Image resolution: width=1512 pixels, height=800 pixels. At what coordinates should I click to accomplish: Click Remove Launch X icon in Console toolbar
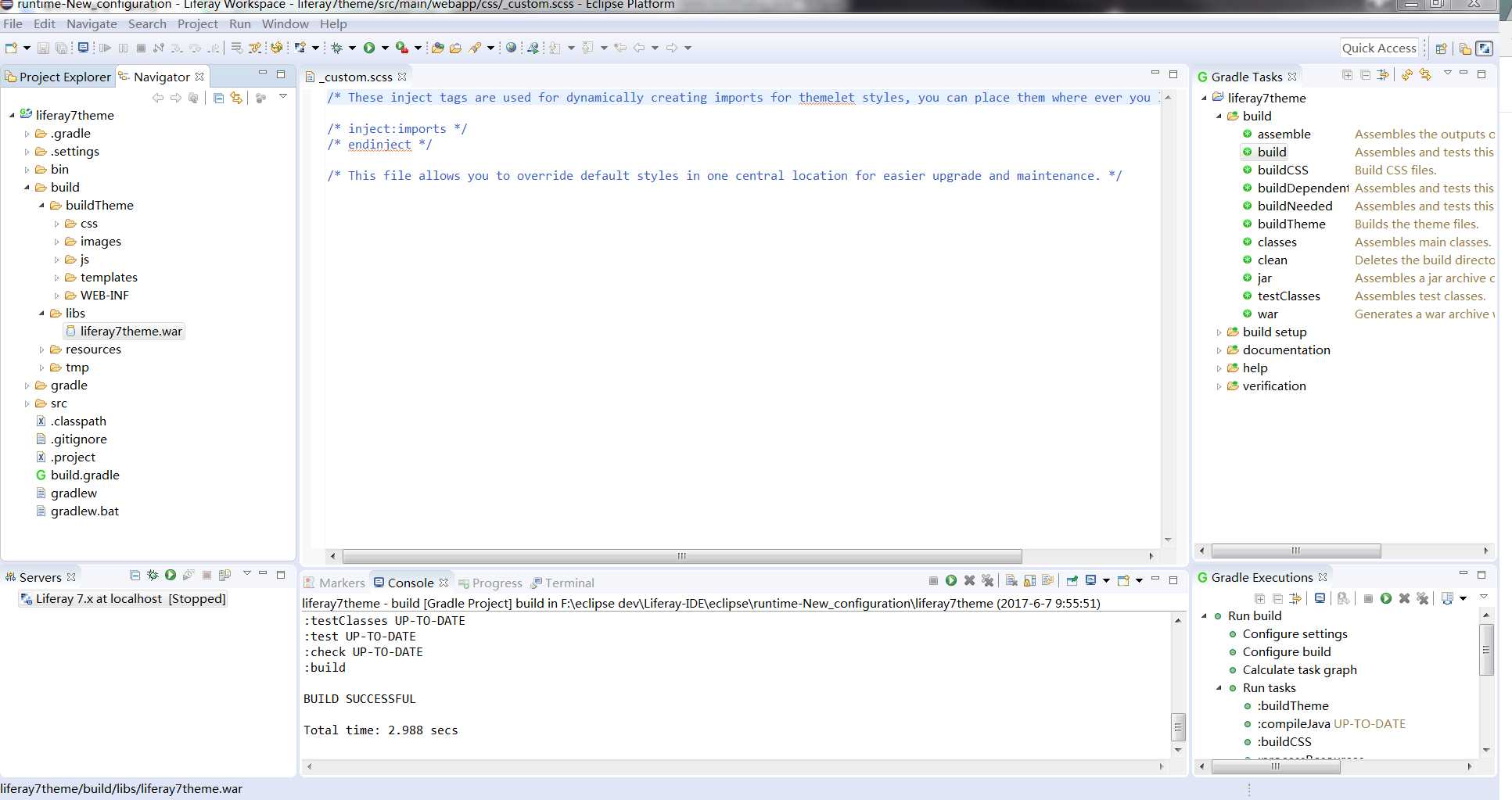pyautogui.click(x=970, y=580)
